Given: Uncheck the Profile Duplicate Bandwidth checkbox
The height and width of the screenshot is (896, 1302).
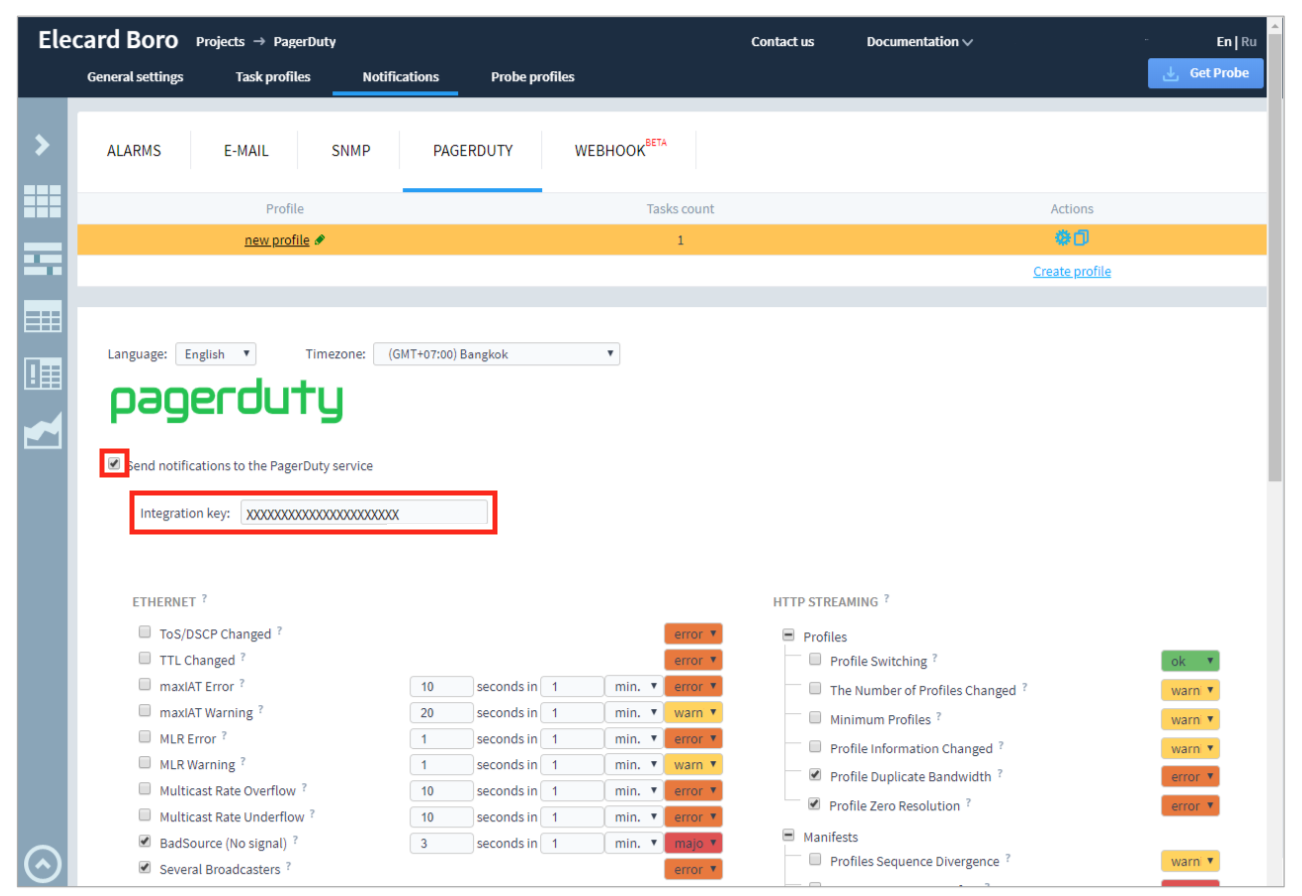Looking at the screenshot, I should [815, 775].
